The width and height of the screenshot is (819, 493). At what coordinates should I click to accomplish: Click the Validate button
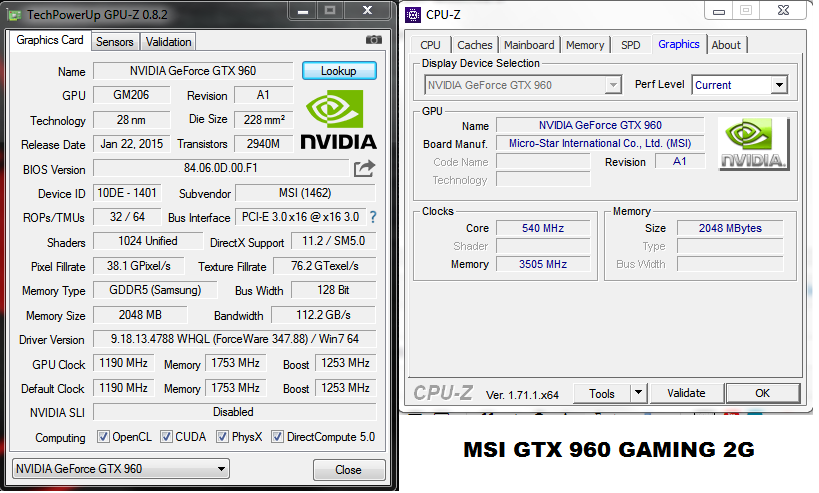pos(686,393)
